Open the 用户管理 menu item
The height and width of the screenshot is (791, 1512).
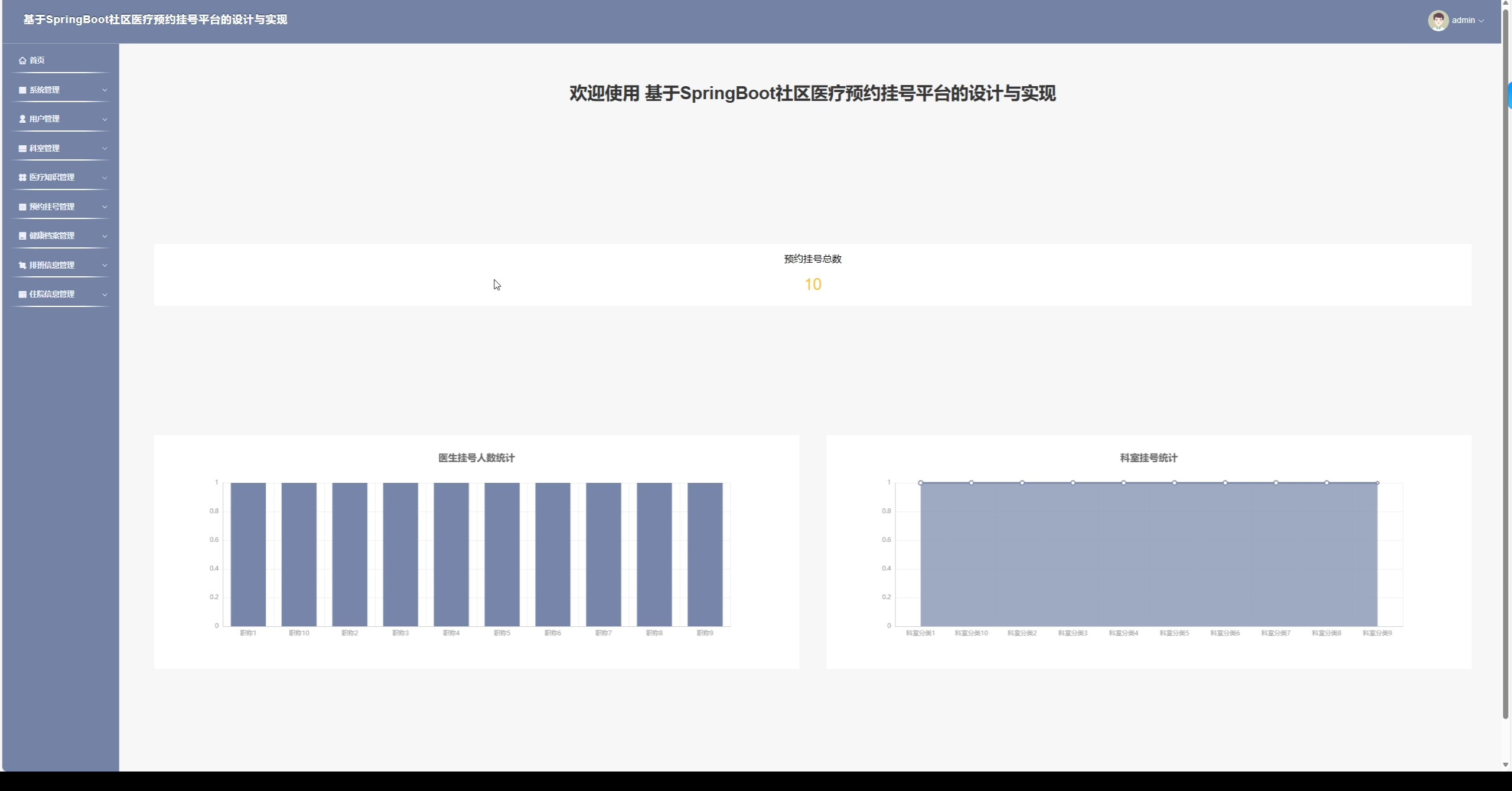pos(44,119)
